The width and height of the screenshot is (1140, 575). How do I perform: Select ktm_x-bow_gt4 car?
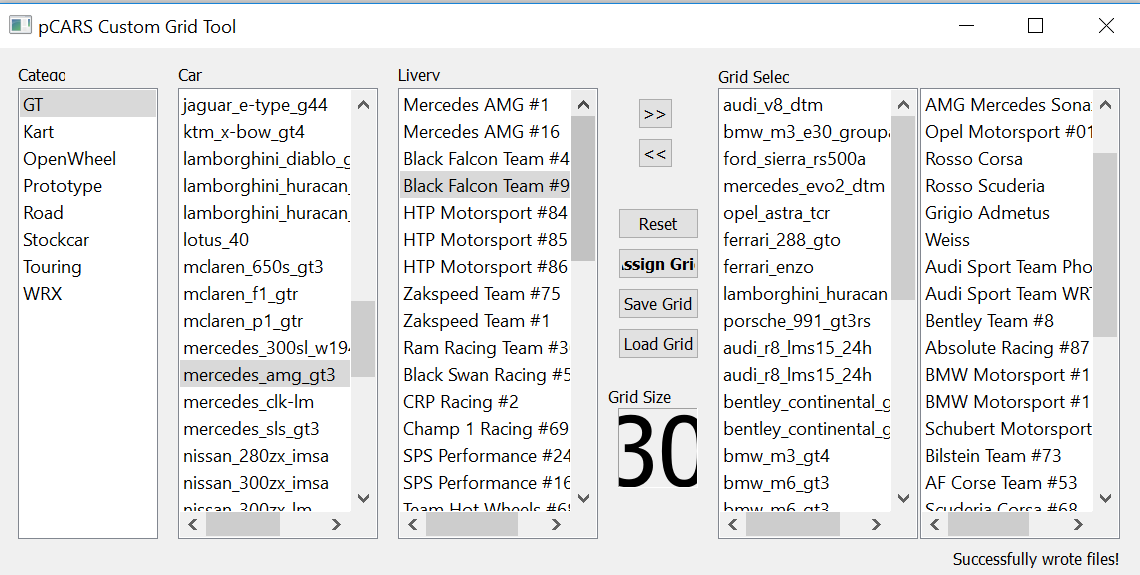[265, 132]
